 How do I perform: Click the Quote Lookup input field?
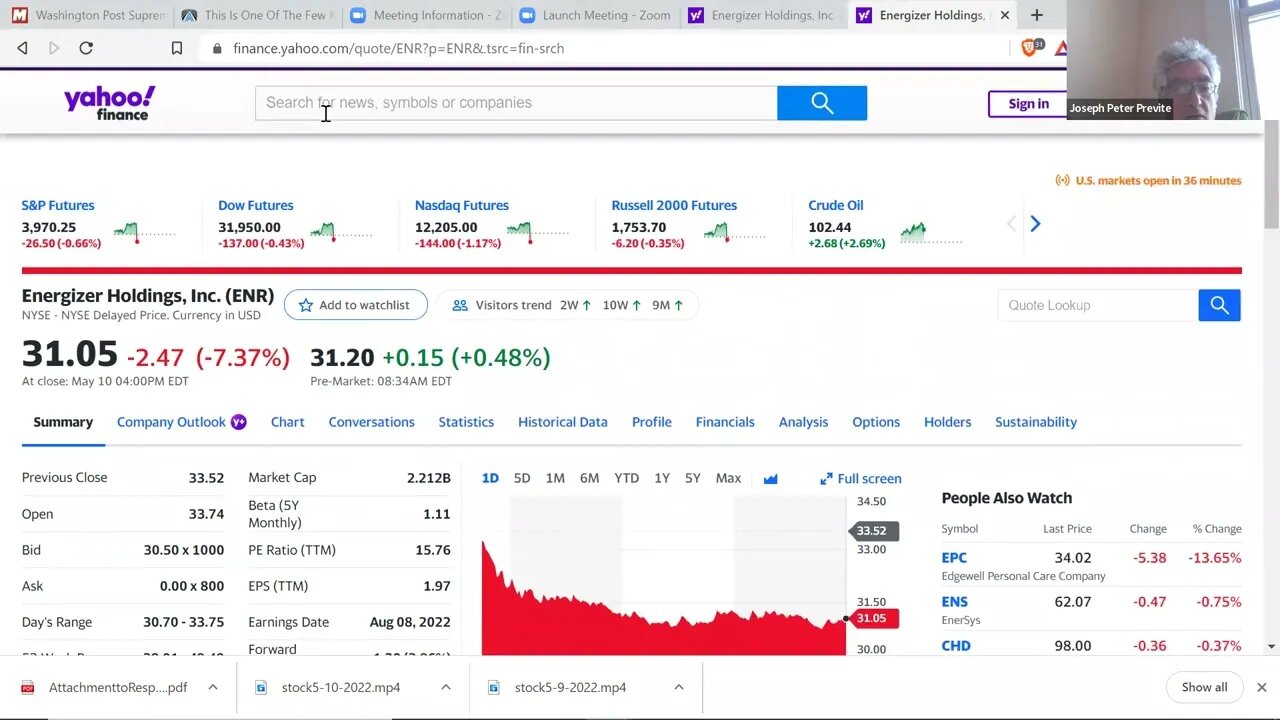coord(1098,305)
